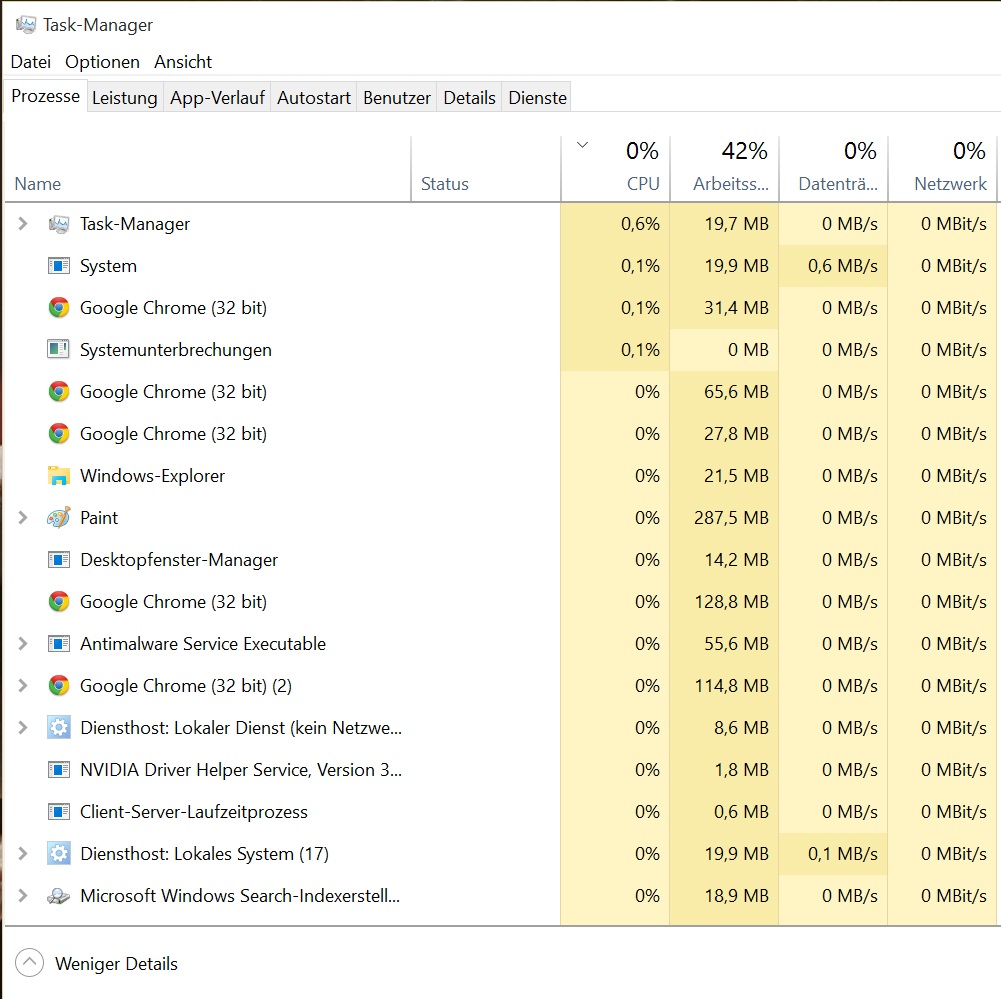The width and height of the screenshot is (1001, 999).
Task: Click the Client-Server-Laufzeitprozess icon
Action: 59,812
